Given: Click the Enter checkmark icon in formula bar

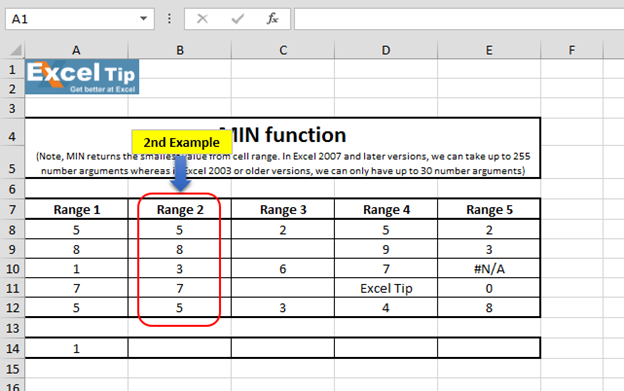Looking at the screenshot, I should [238, 19].
